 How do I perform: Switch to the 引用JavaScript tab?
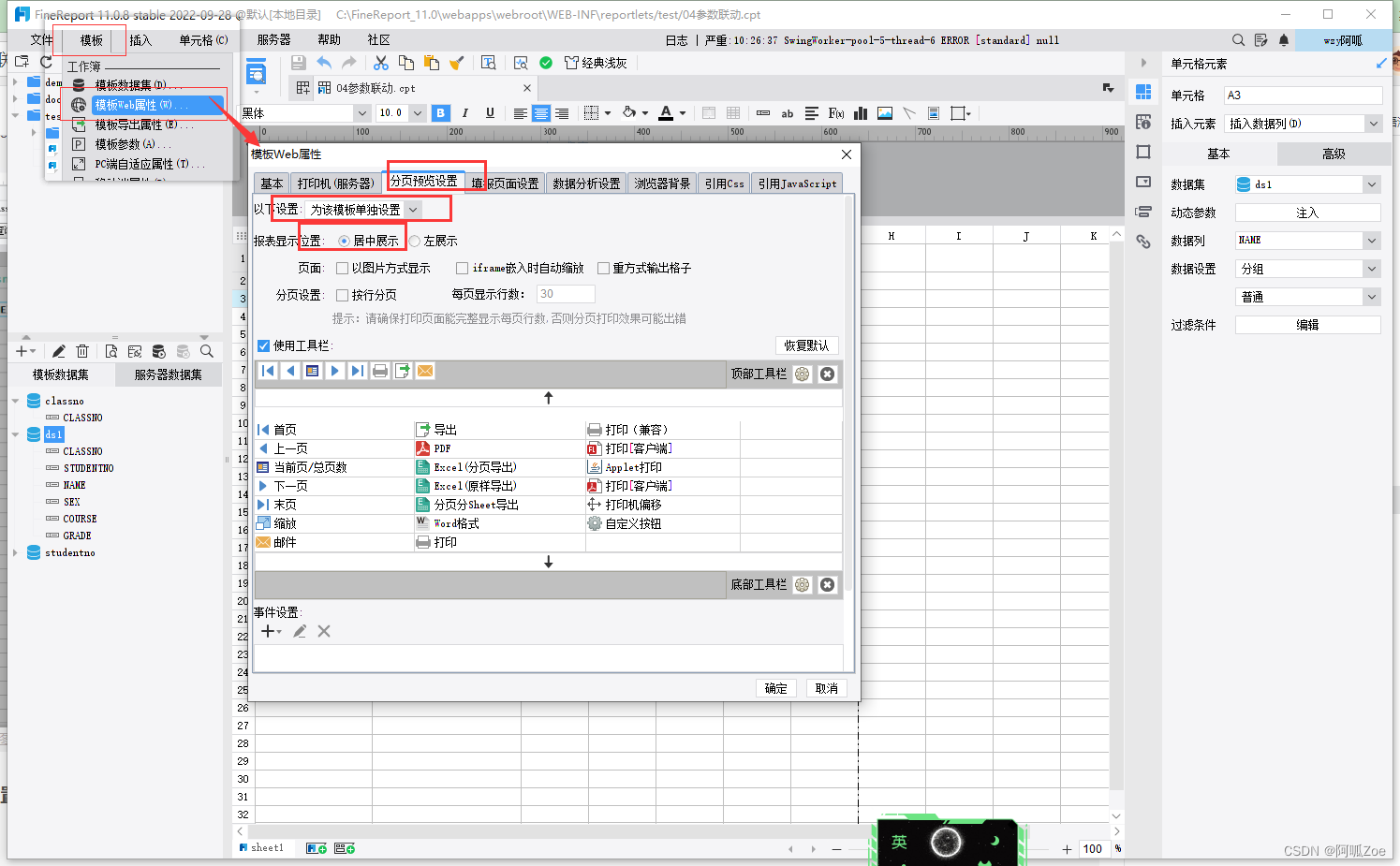(797, 183)
